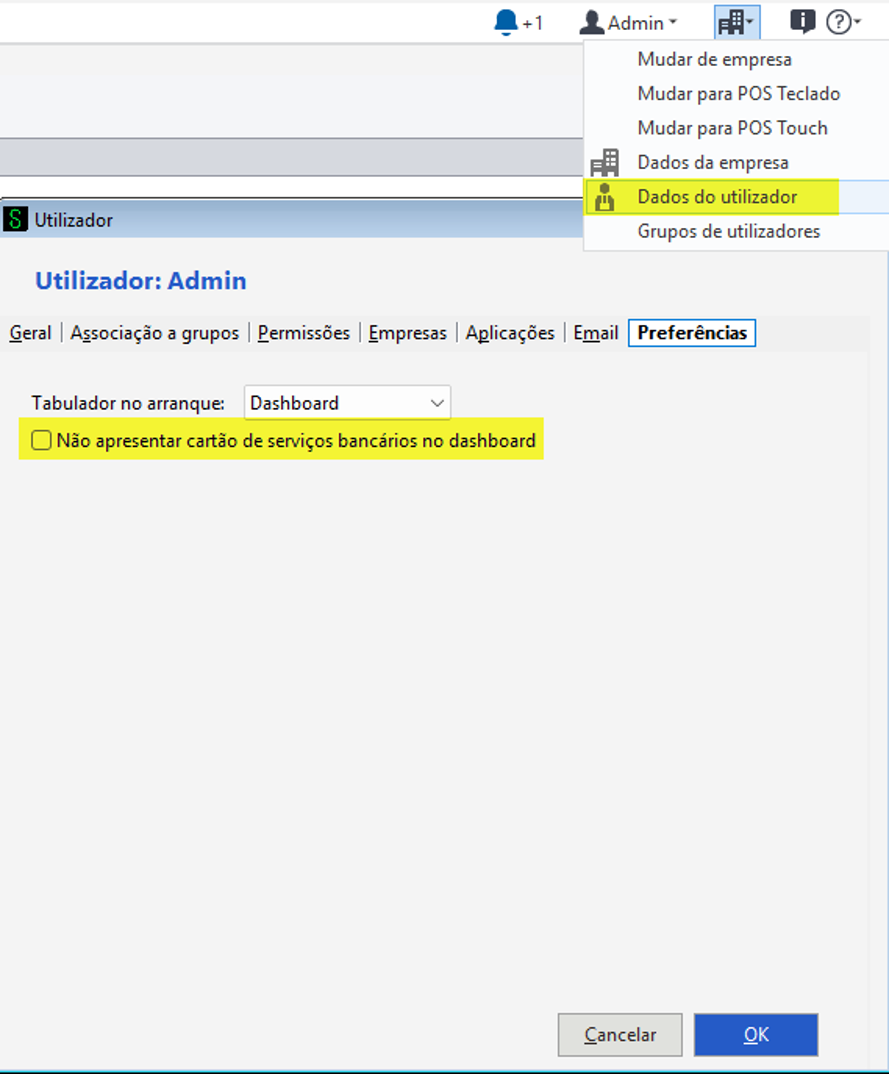889x1074 pixels.
Task: Open the information speech bubble icon
Action: (802, 22)
